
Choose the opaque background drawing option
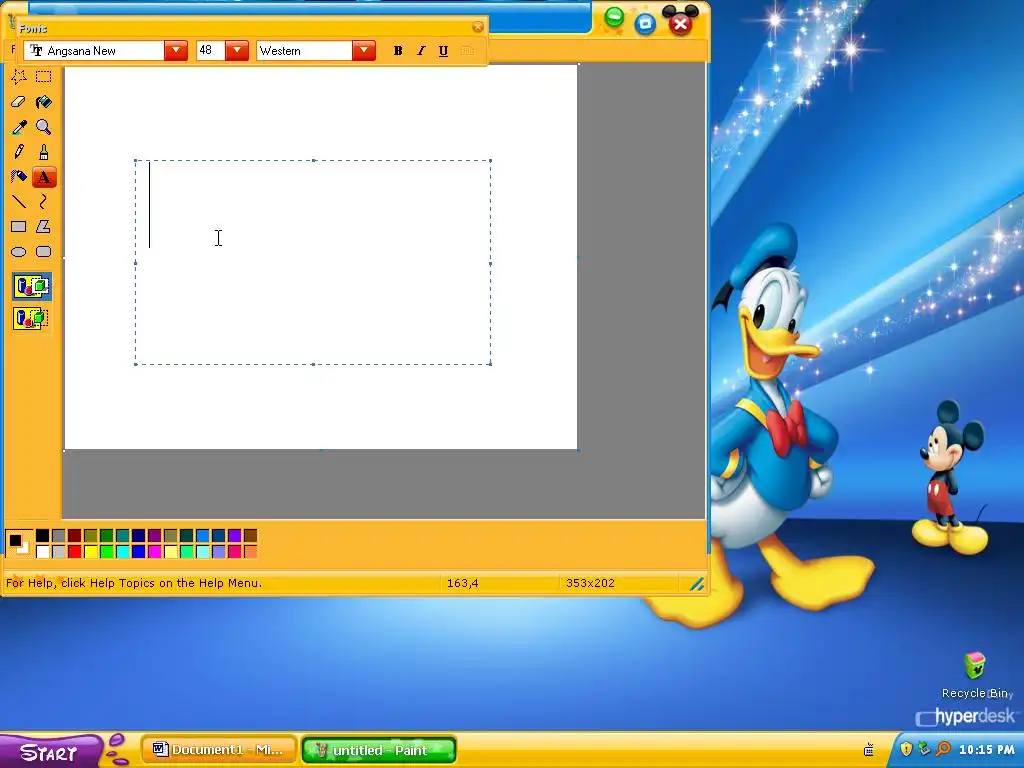(31, 287)
